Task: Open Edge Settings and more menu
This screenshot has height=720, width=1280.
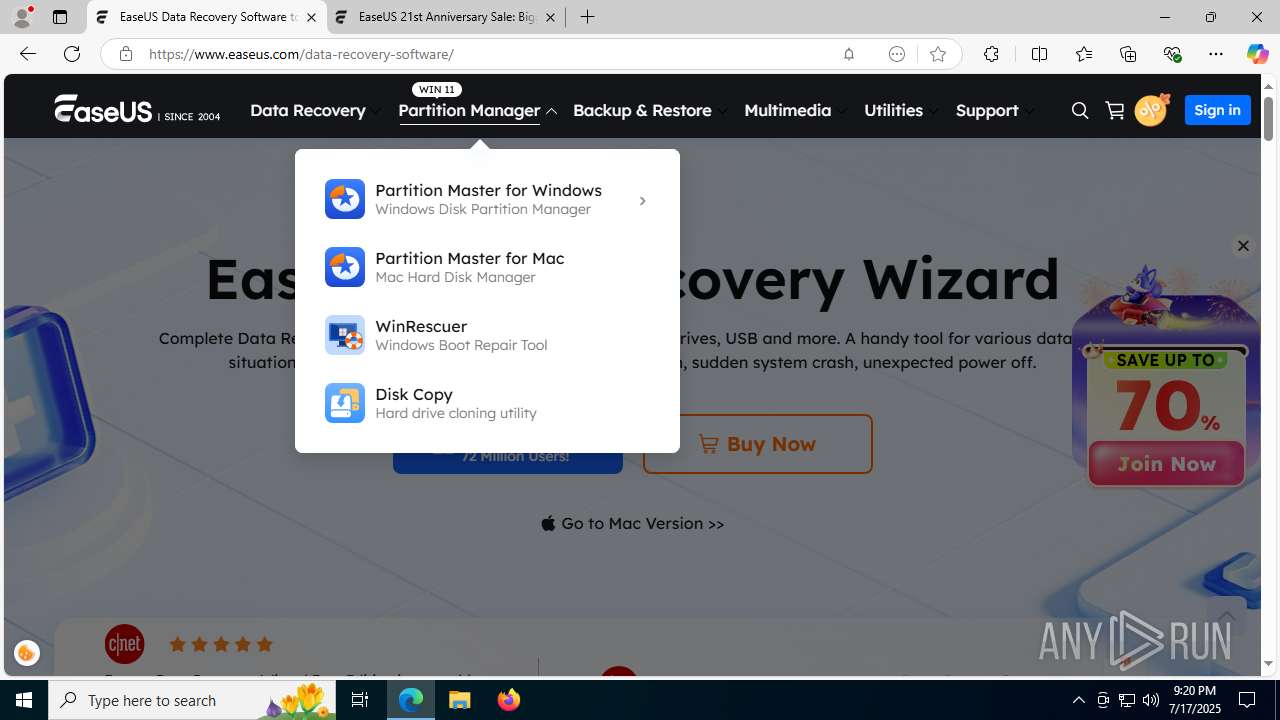Action: pos(1216,54)
